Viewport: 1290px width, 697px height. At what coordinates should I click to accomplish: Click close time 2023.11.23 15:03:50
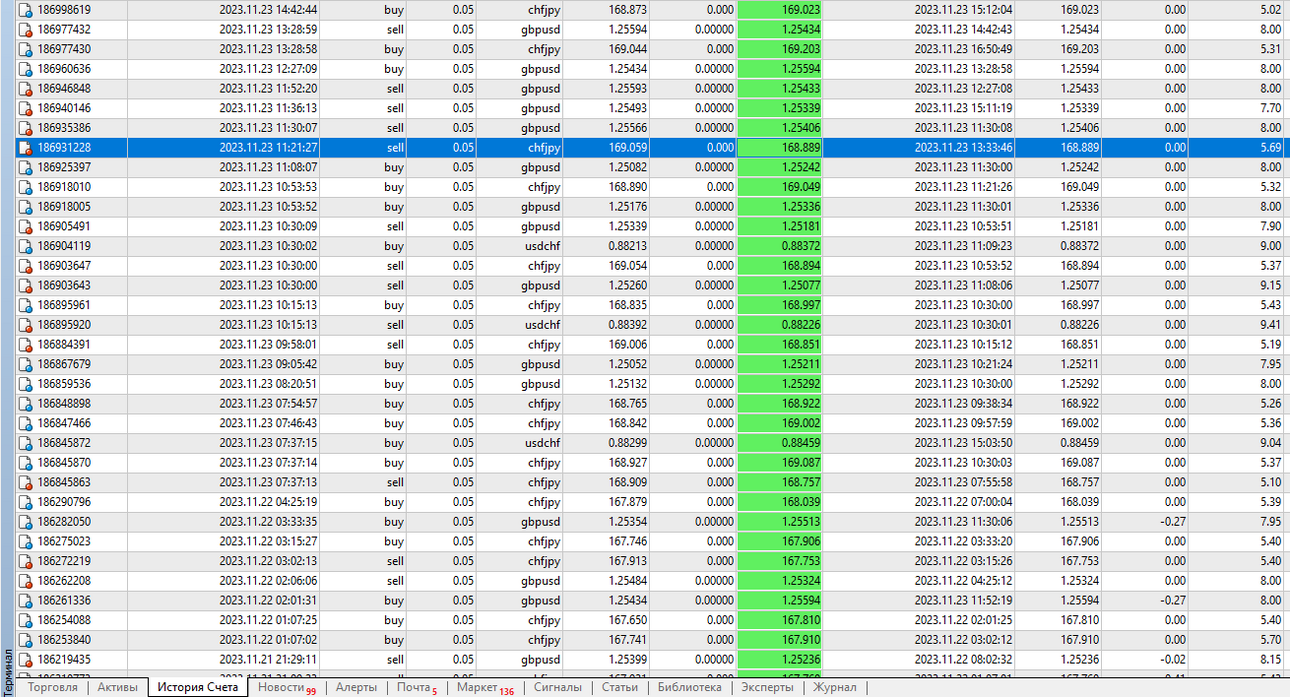(x=963, y=442)
